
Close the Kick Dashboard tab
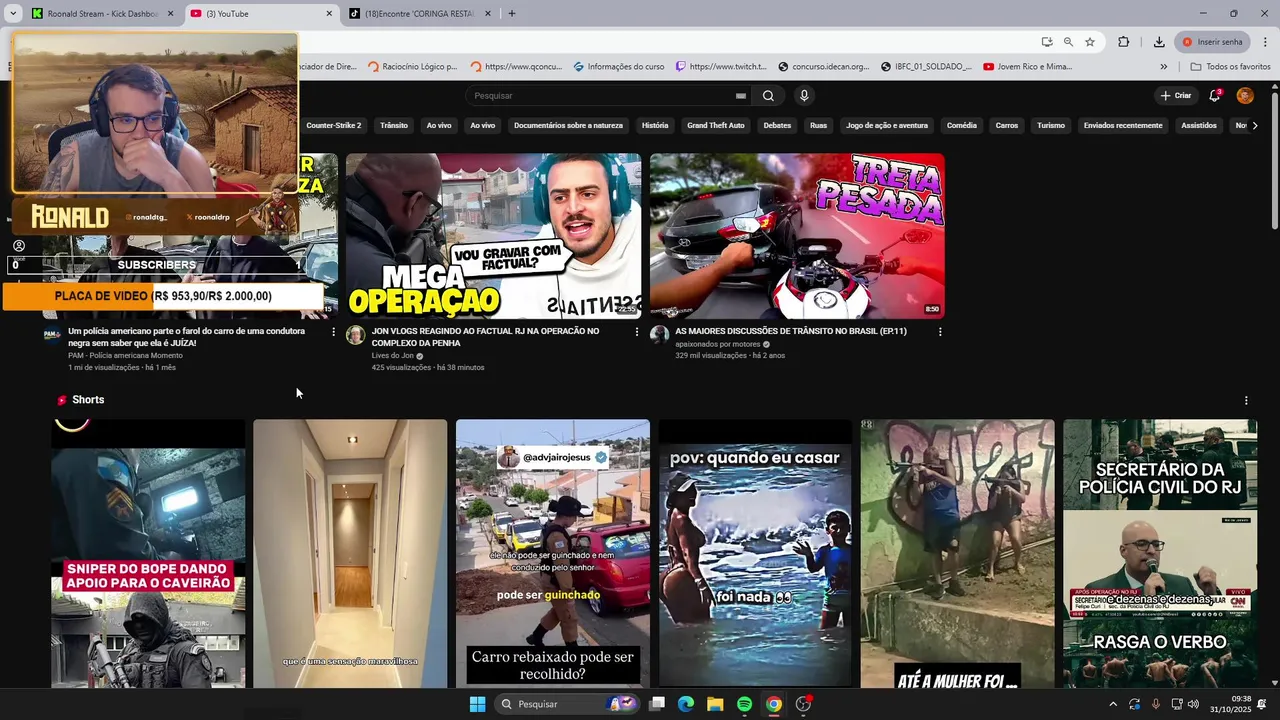[170, 14]
